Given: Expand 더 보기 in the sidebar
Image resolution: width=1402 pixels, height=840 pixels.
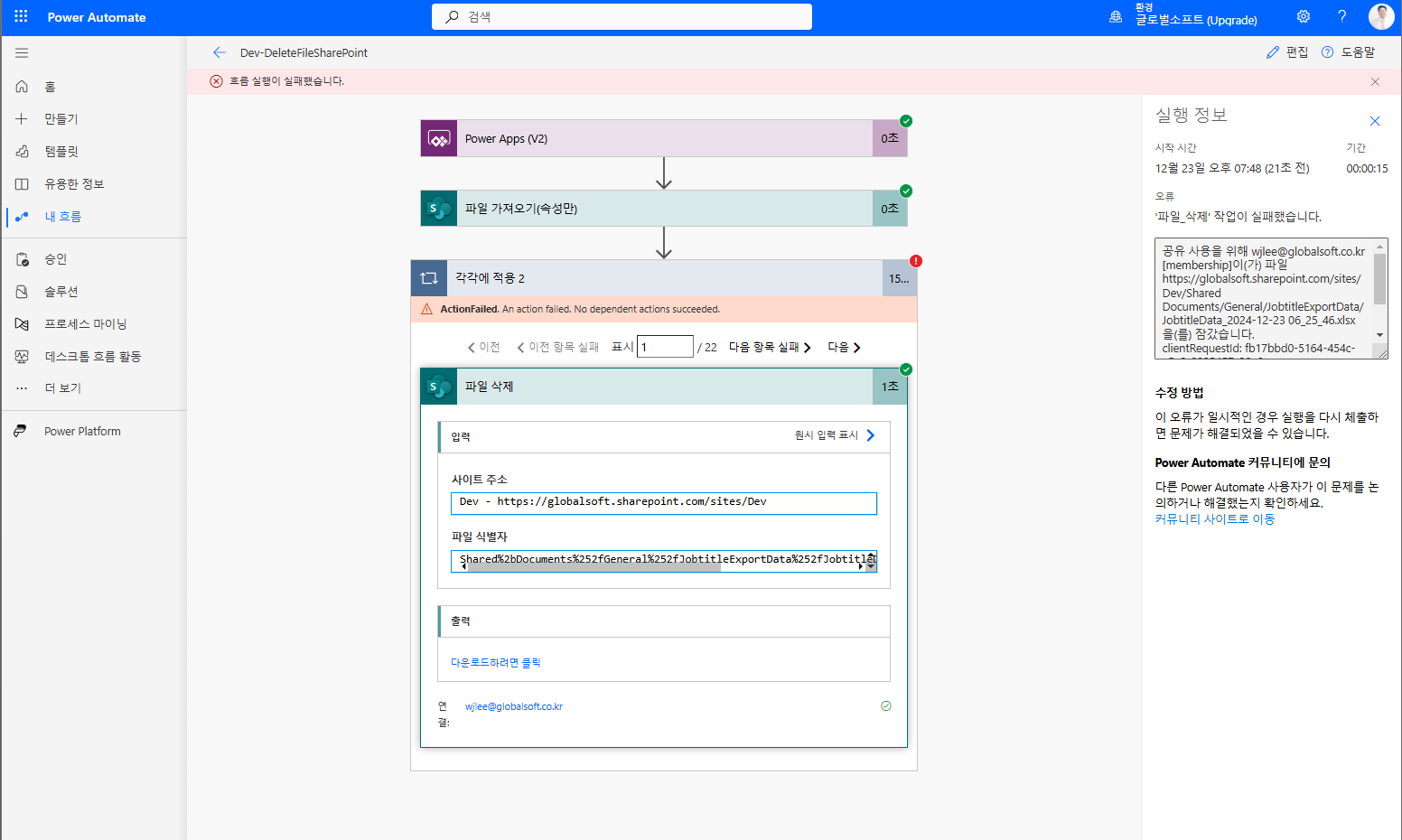Looking at the screenshot, I should pos(94,388).
